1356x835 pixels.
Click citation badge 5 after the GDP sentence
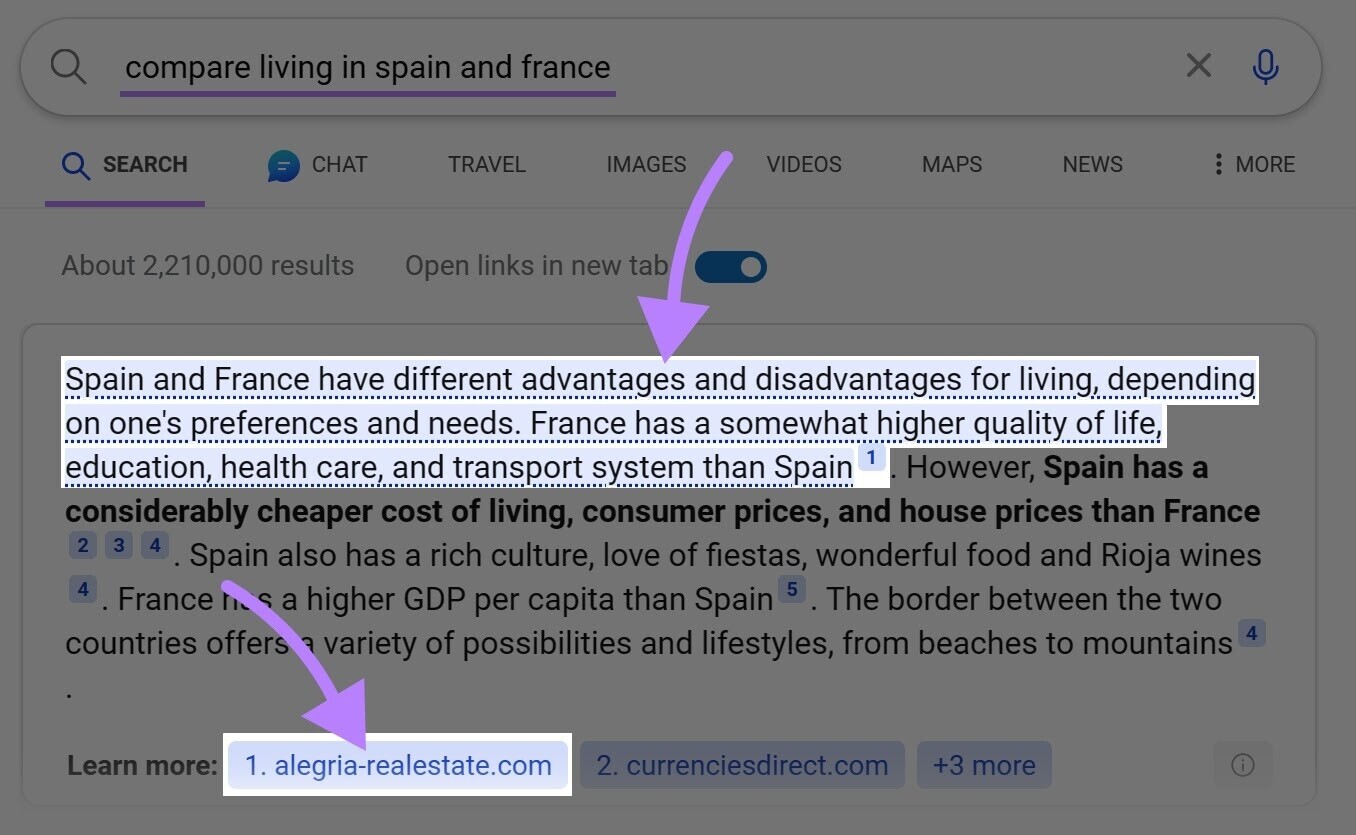(x=791, y=589)
